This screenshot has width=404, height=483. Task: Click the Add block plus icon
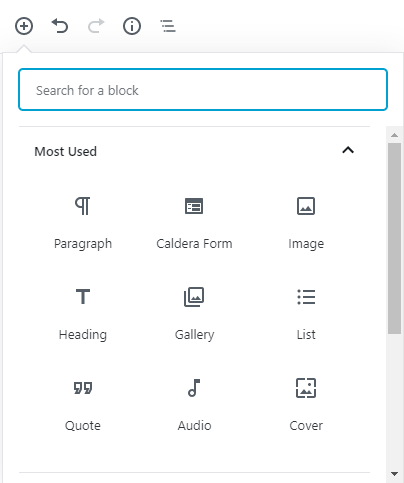pyautogui.click(x=24, y=26)
